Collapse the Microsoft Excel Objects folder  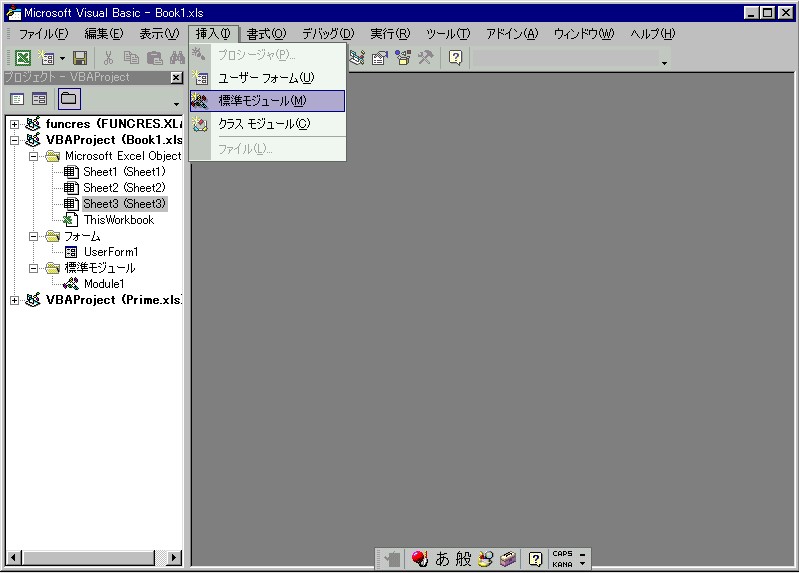click(x=33, y=156)
